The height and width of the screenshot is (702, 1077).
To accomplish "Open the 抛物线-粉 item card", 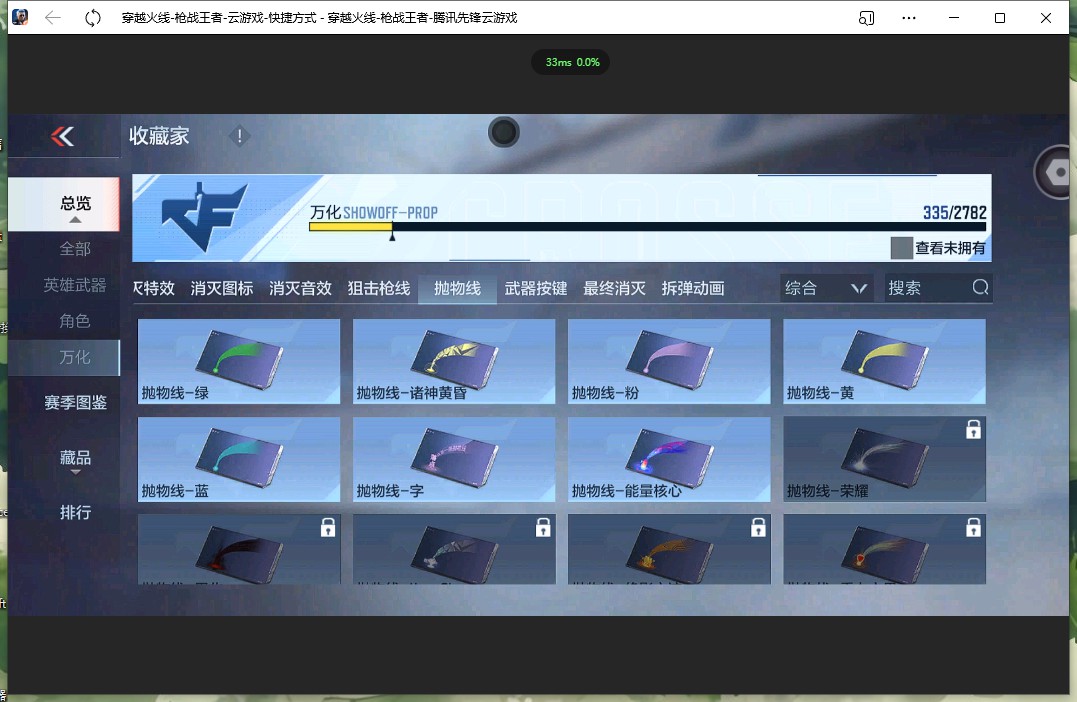I will click(x=669, y=361).
